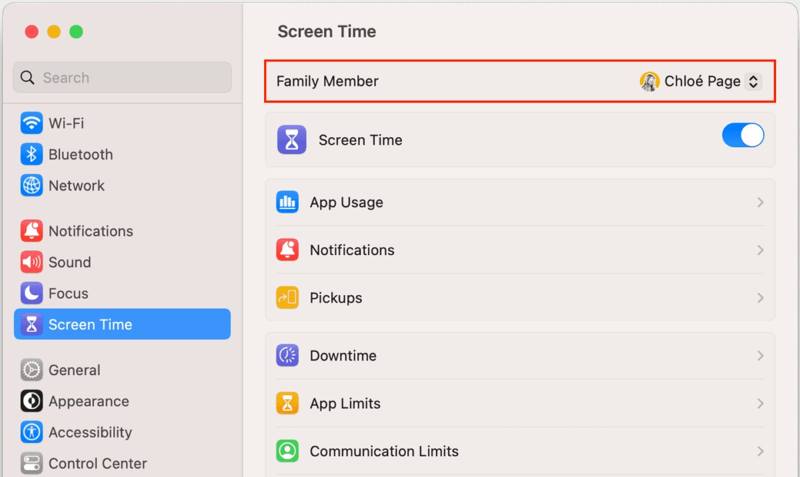Click the Chloé Page name text
Viewport: 800px width, 477px height.
[702, 81]
